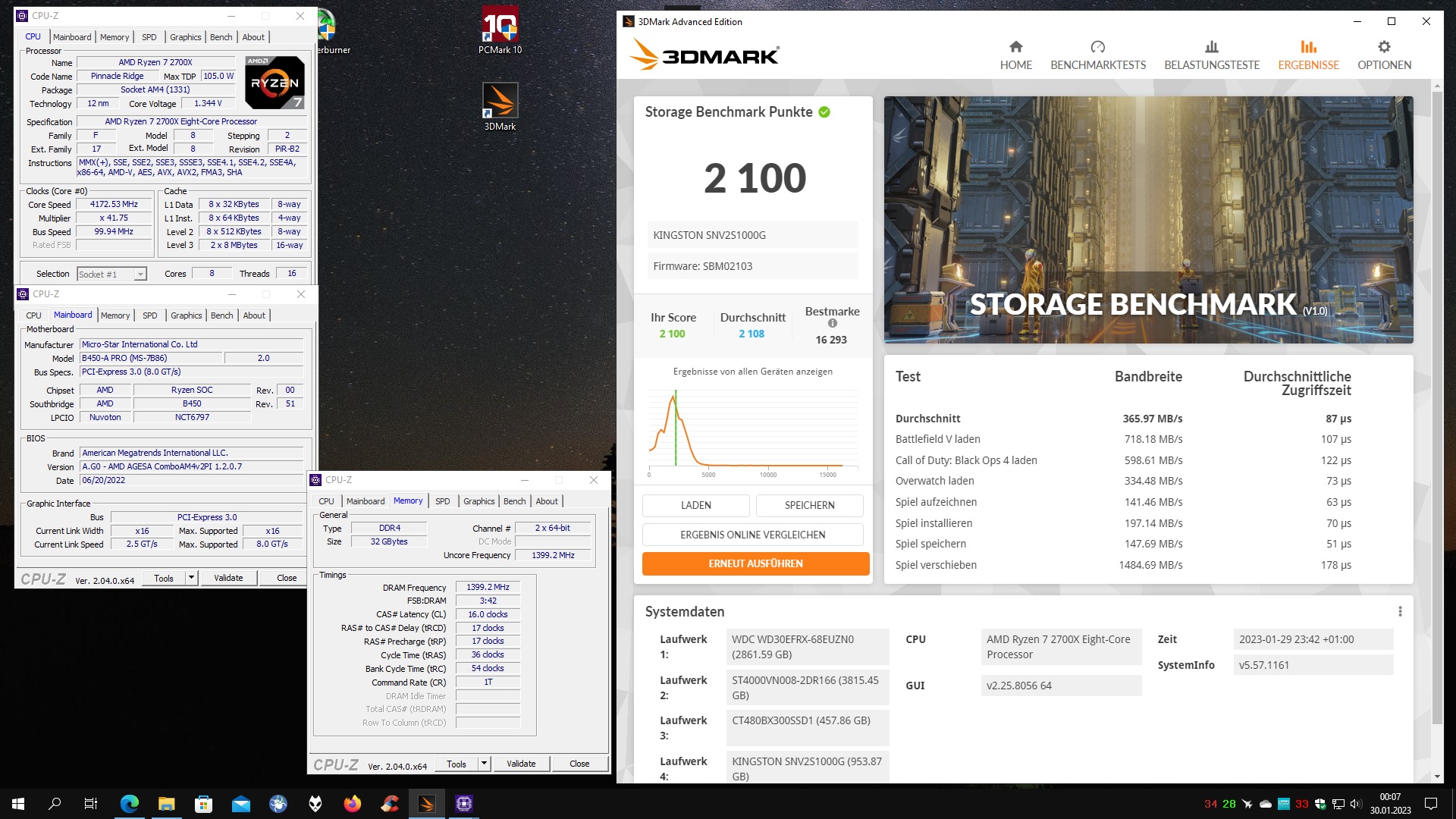Switch to CPU-Z taskbar icon
1456x819 pixels.
pos(463,804)
